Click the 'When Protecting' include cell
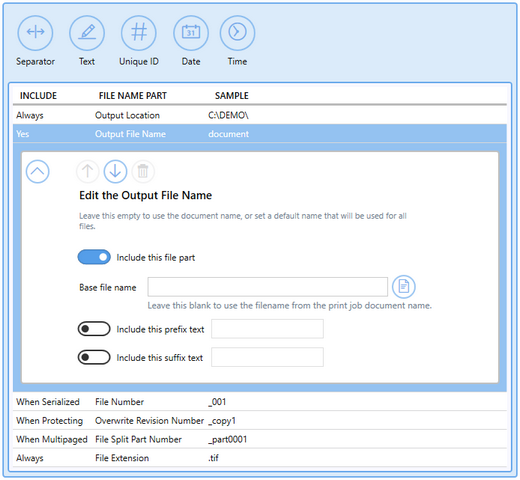This screenshot has width=520, height=480. [x=49, y=421]
